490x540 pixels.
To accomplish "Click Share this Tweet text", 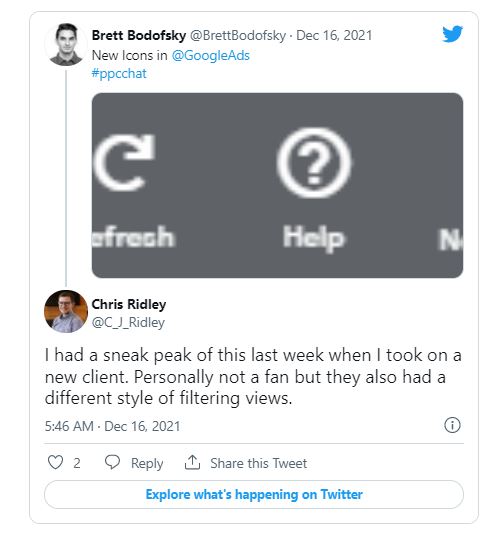I will pyautogui.click(x=259, y=463).
